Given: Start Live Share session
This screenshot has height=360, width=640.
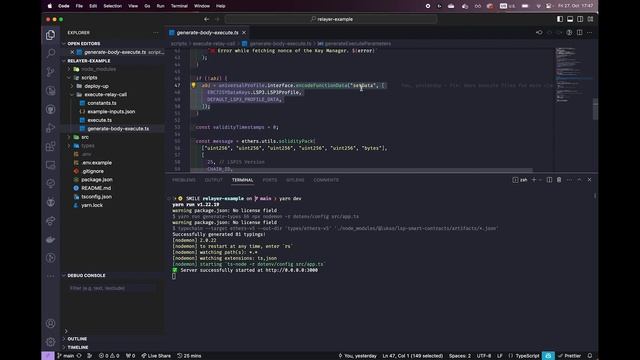Looking at the screenshot, I should click(x=156, y=356).
